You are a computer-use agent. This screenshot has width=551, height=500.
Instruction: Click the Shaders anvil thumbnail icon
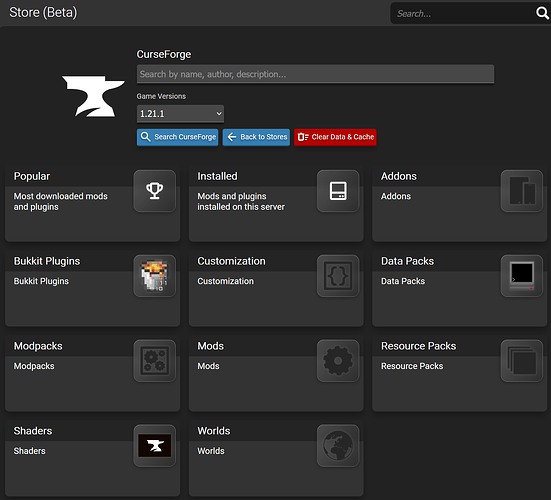pos(155,446)
